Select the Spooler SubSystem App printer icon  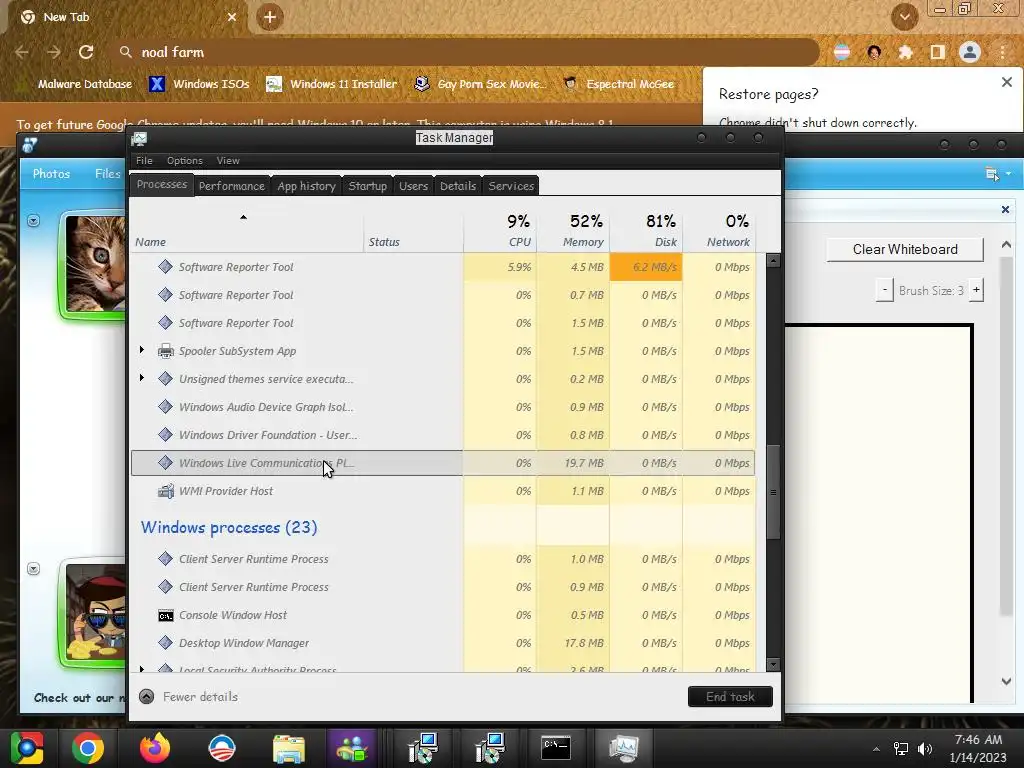pyautogui.click(x=166, y=351)
